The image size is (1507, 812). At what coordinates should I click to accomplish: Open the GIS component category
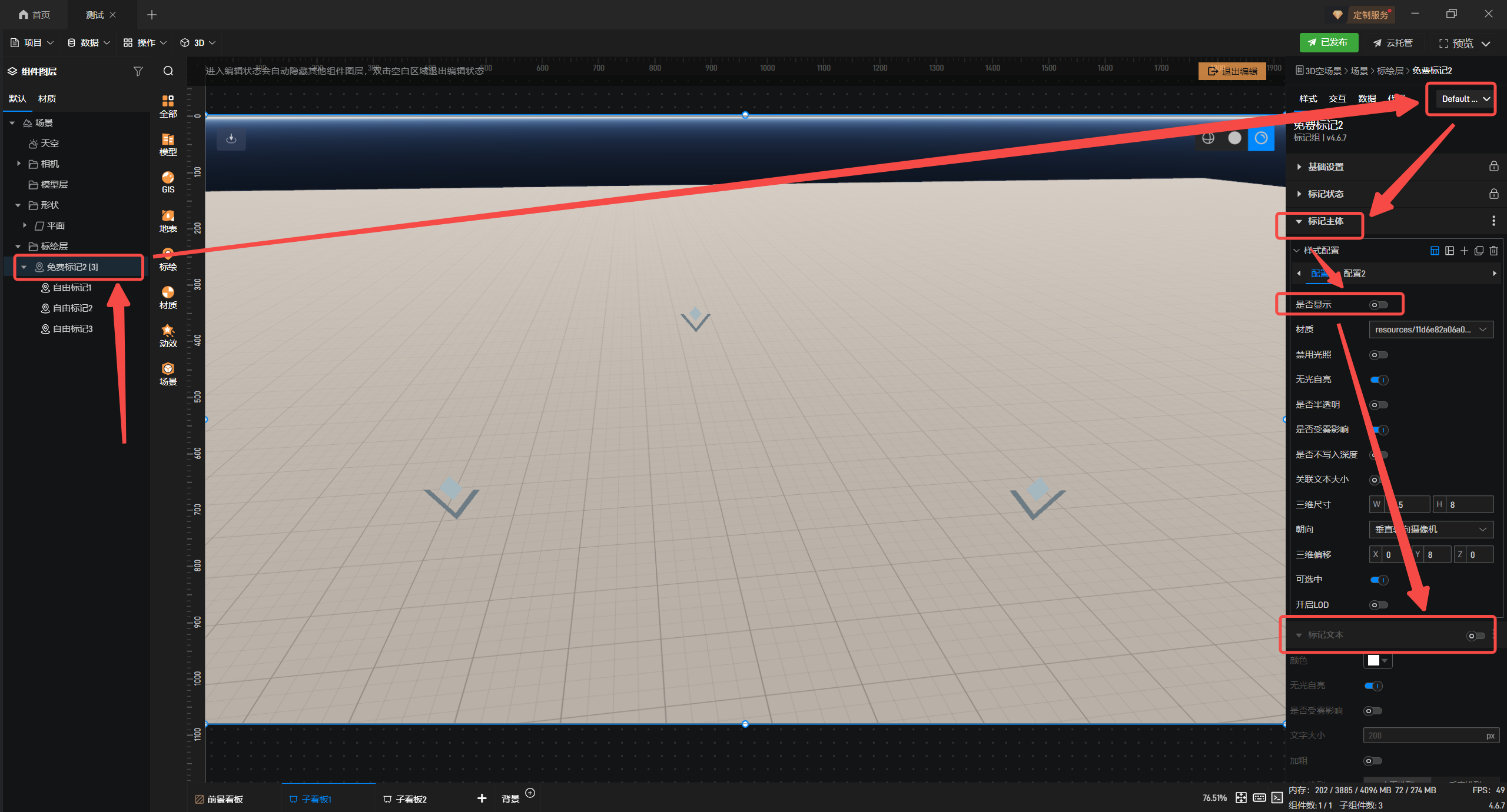click(x=168, y=182)
